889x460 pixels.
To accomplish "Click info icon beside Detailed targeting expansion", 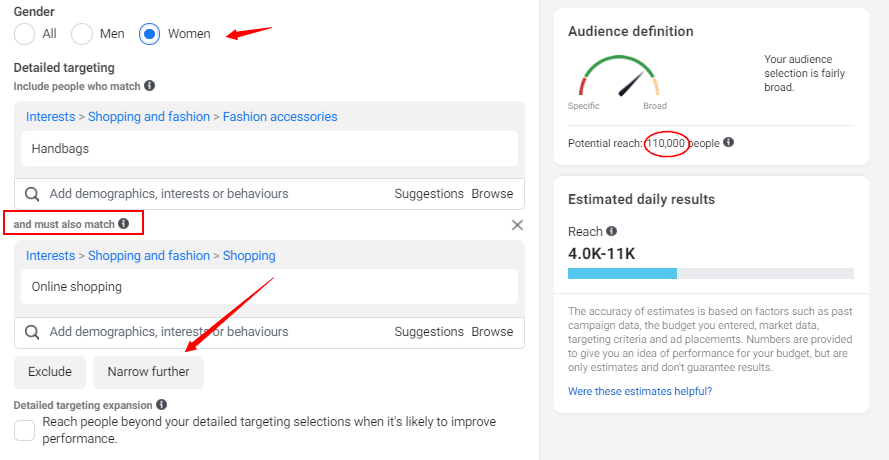I will 162,405.
